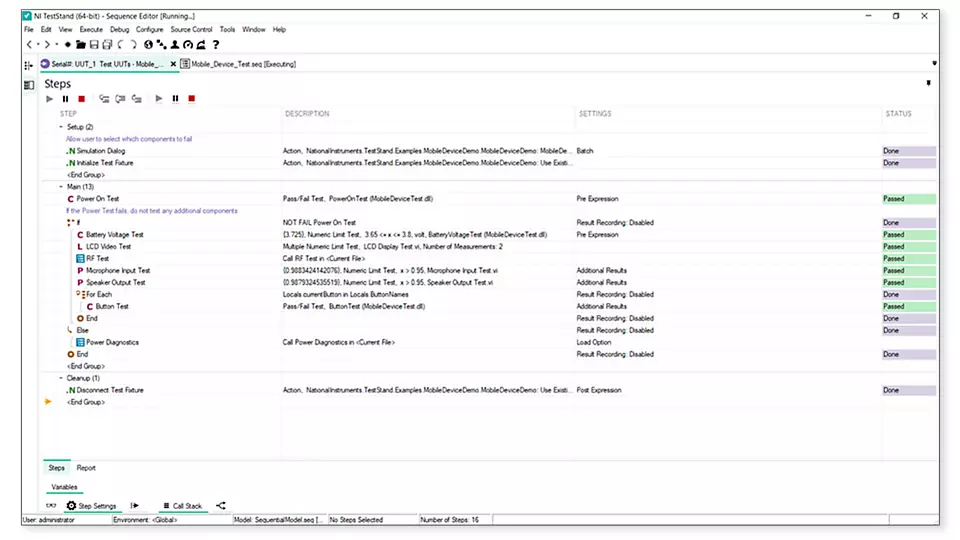Image resolution: width=960 pixels, height=540 pixels.
Task: Click the Help question mark toolbar icon
Action: 215,45
